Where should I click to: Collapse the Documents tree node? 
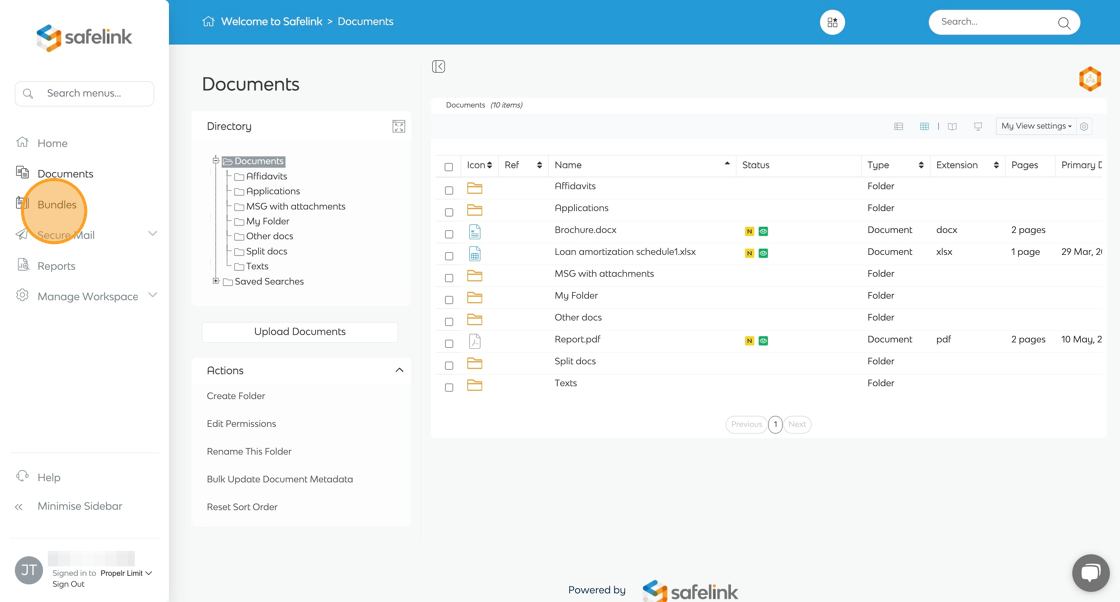pyautogui.click(x=216, y=160)
